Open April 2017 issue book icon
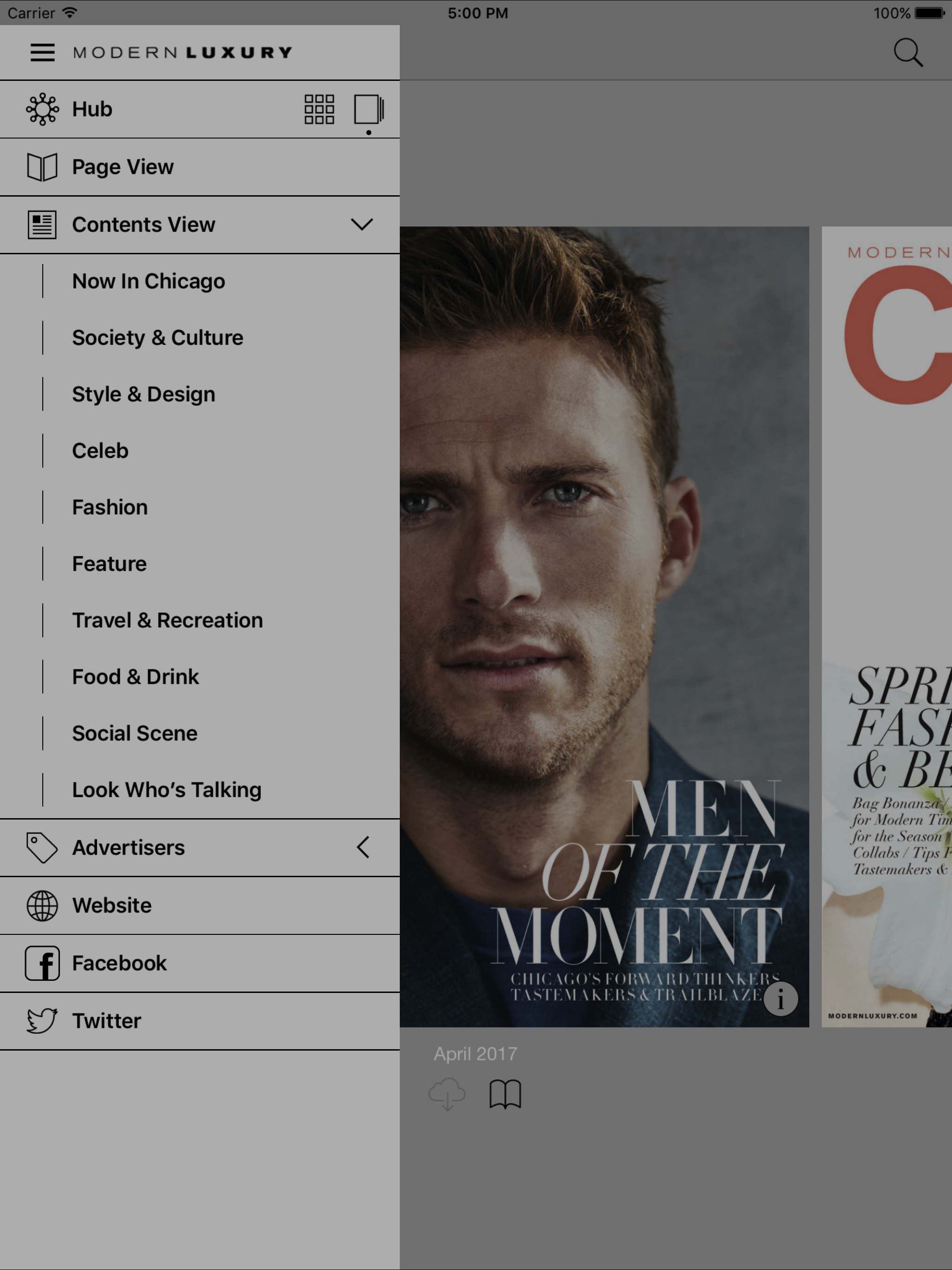Image resolution: width=952 pixels, height=1270 pixels. point(505,1093)
